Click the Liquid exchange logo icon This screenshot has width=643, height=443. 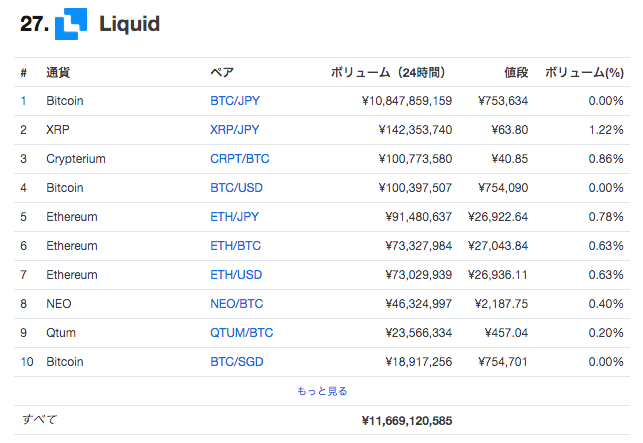71,24
